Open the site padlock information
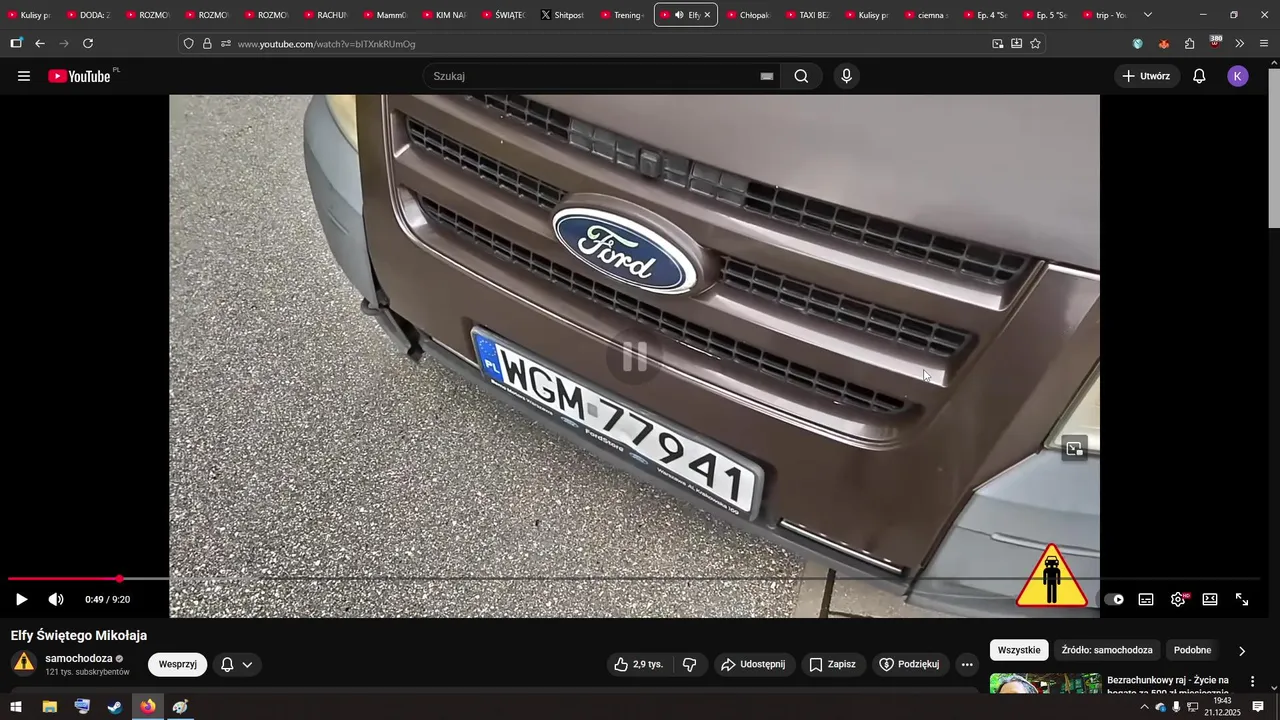This screenshot has height=720, width=1280. 207,43
